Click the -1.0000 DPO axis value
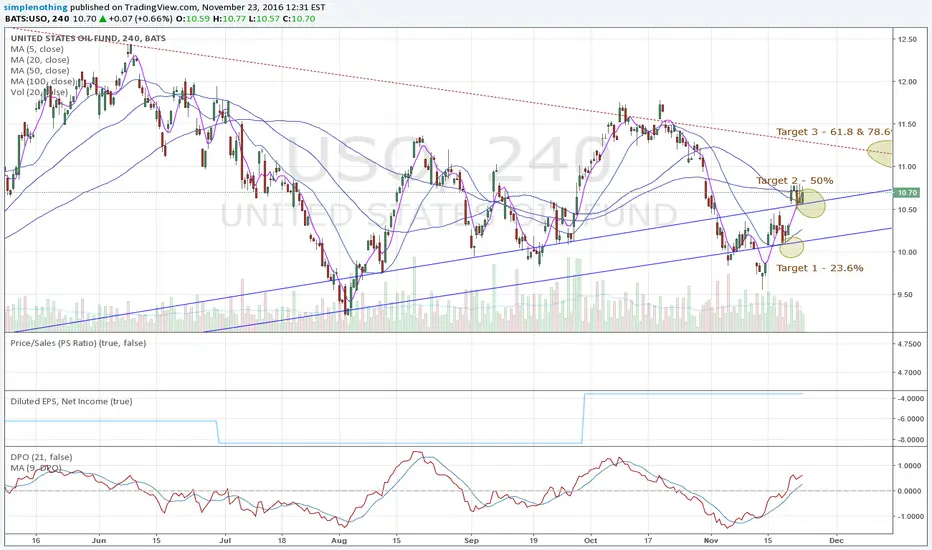 click(x=909, y=516)
